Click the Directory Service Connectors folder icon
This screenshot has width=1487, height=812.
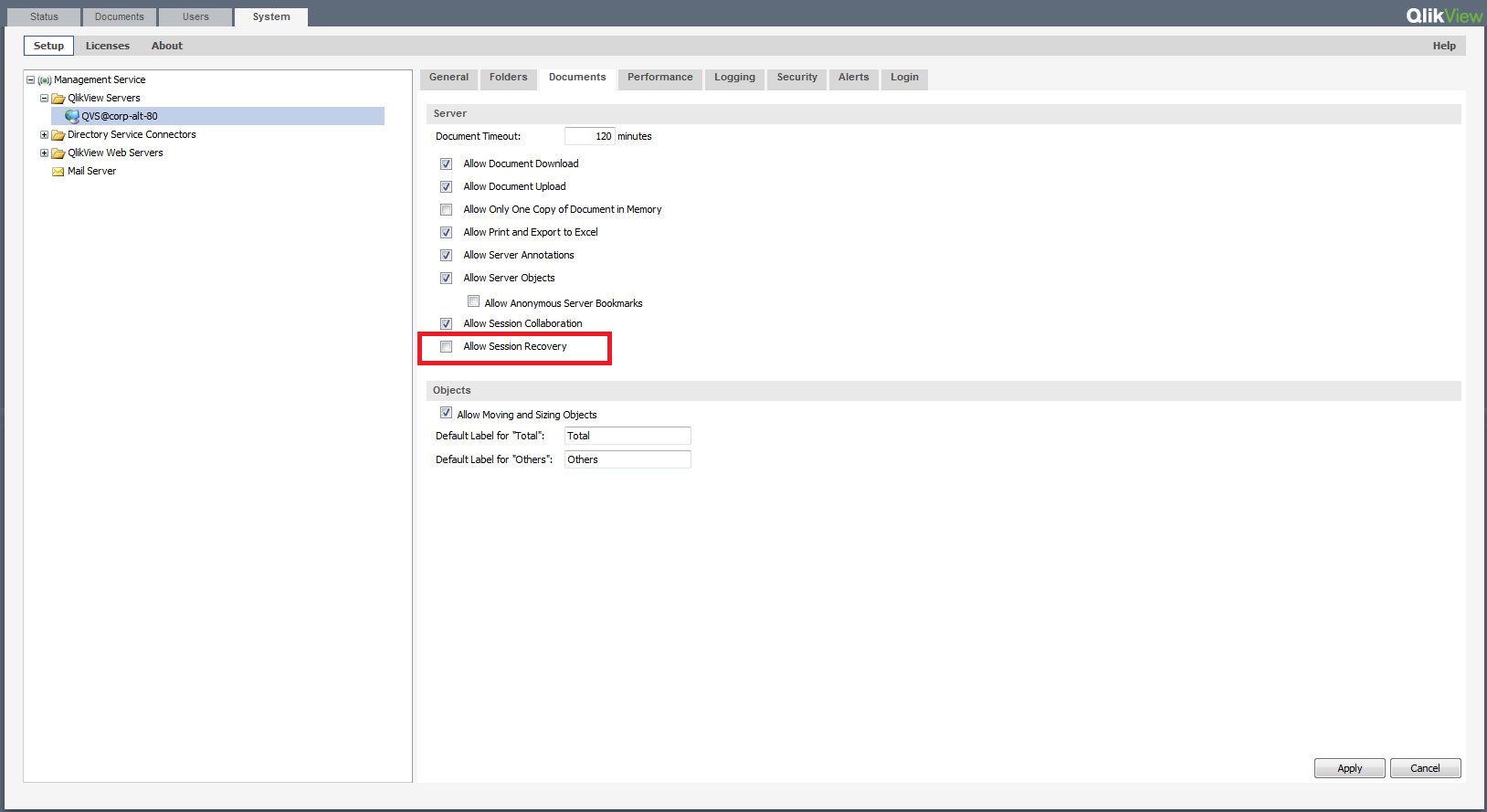click(x=58, y=135)
